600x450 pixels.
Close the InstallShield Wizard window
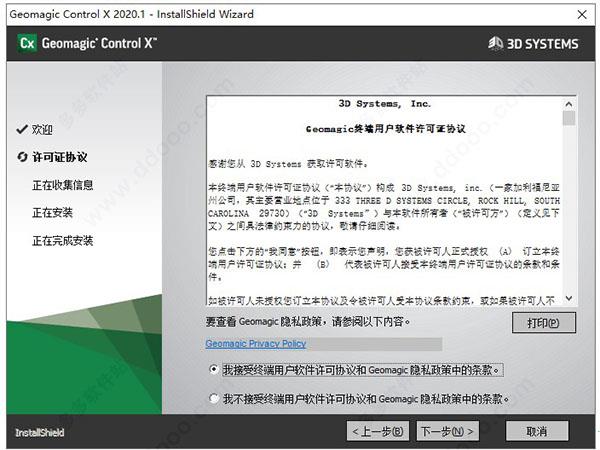click(x=582, y=15)
